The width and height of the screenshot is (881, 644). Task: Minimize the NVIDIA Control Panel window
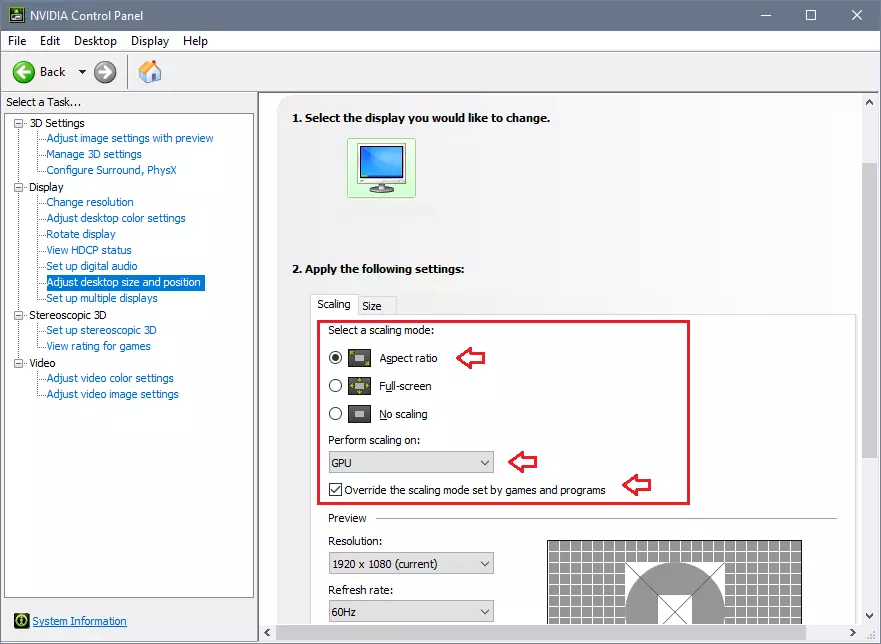pyautogui.click(x=766, y=15)
